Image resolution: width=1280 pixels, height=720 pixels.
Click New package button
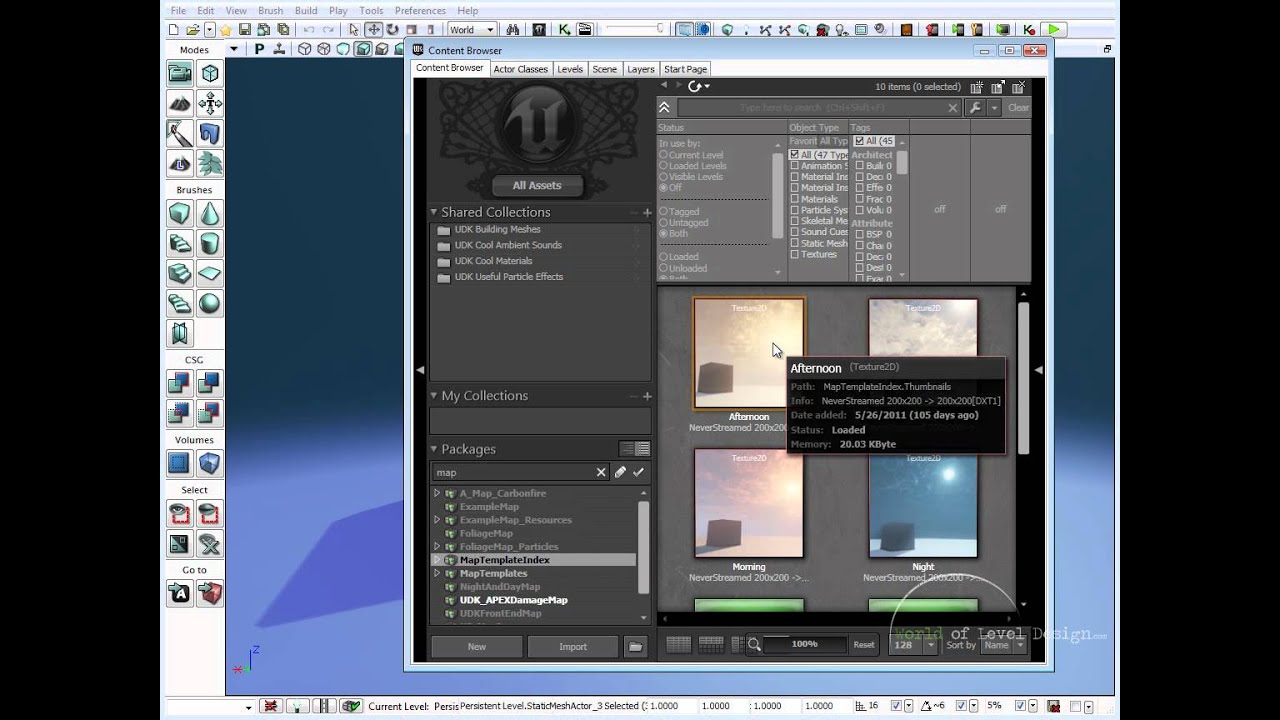[477, 647]
